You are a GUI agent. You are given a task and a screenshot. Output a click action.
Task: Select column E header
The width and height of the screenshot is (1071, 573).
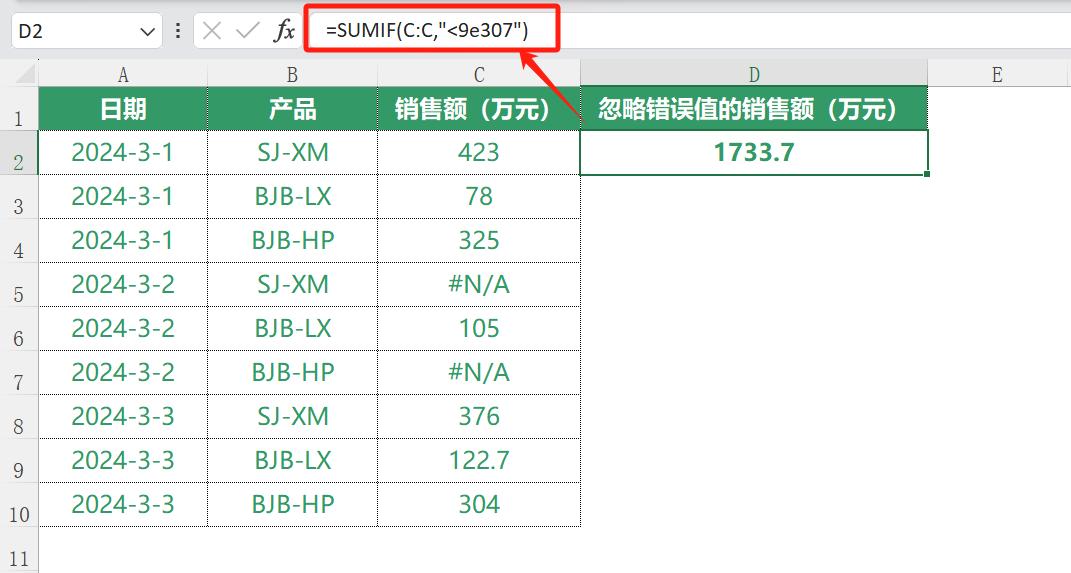[x=997, y=74]
